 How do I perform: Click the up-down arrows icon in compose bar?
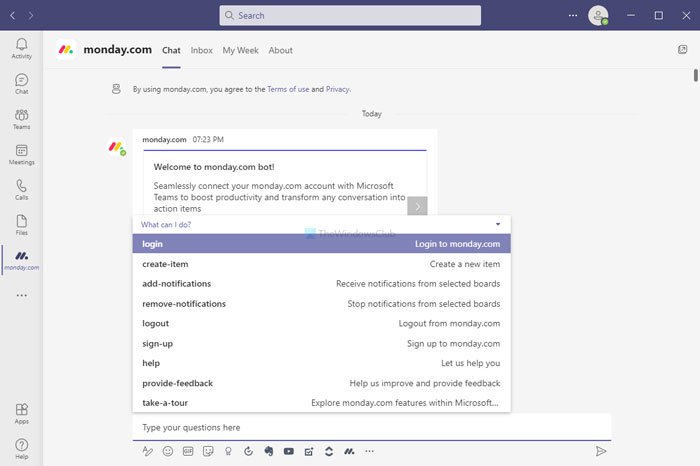click(x=329, y=451)
